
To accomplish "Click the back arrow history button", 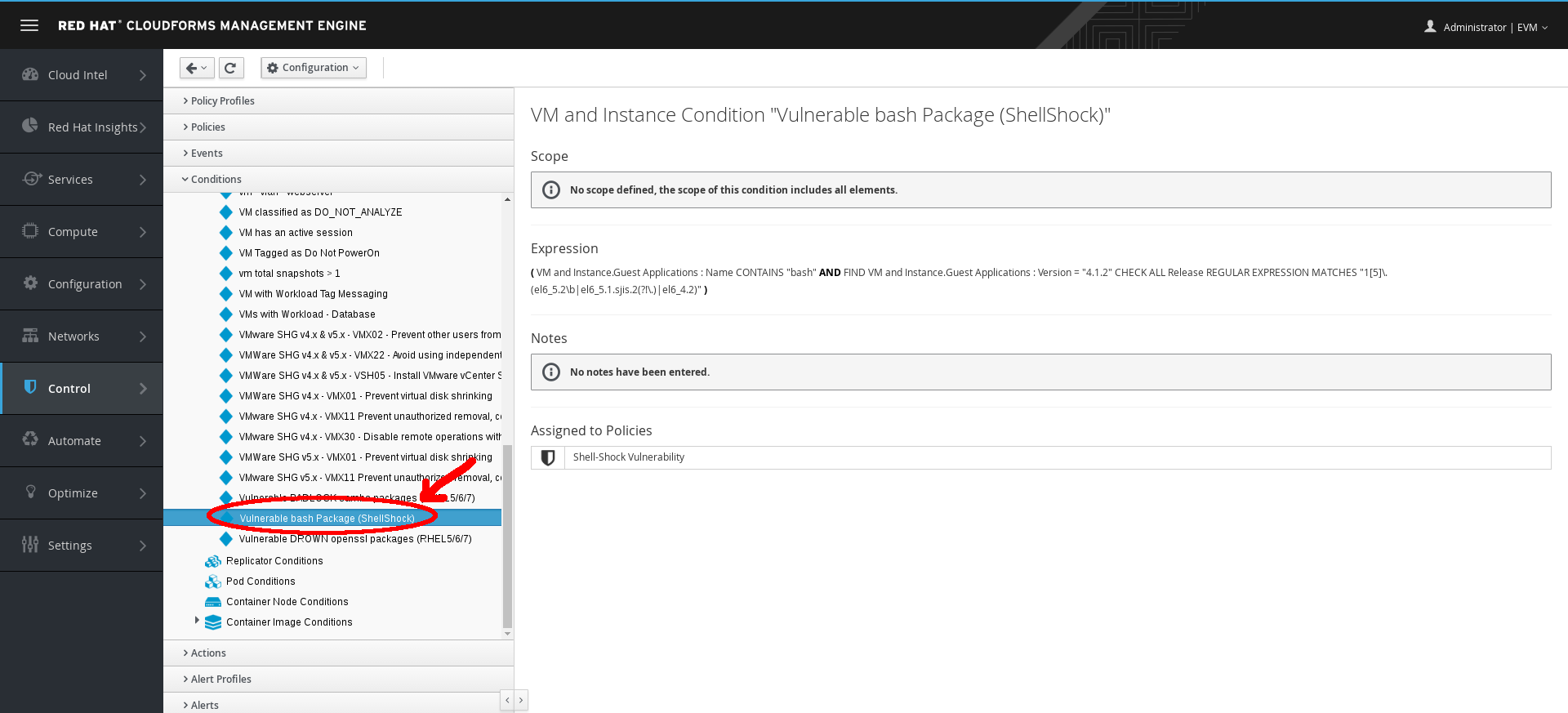I will tap(197, 68).
